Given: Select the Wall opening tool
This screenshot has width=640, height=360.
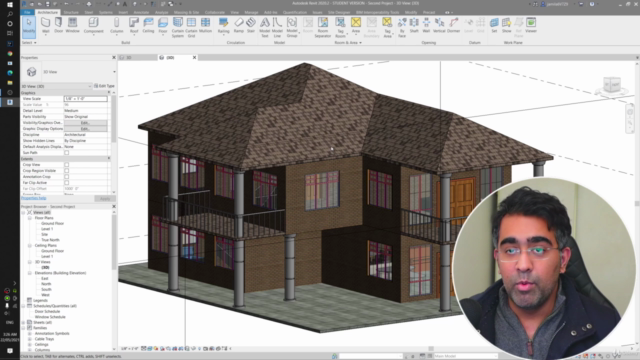Looking at the screenshot, I should 426,26.
